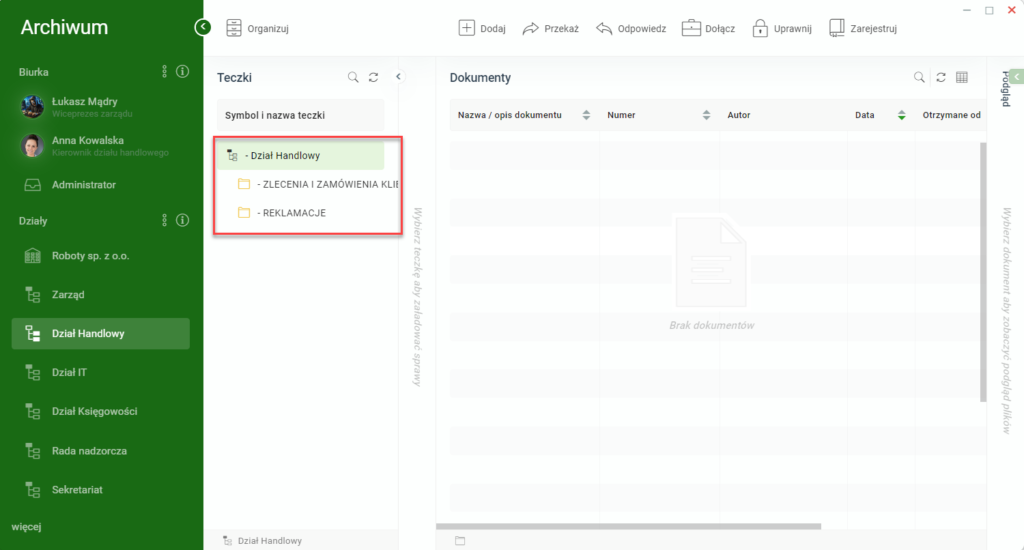Screen dimensions: 1024x550
Task: Collapse the green sidebar with the arrow button
Action: (202, 27)
